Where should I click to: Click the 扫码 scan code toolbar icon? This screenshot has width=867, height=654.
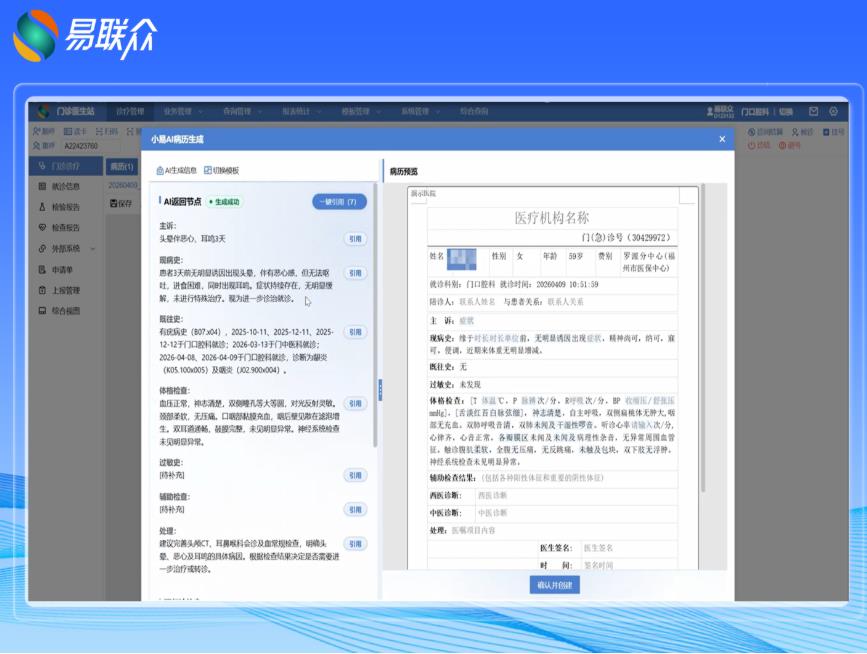100,131
